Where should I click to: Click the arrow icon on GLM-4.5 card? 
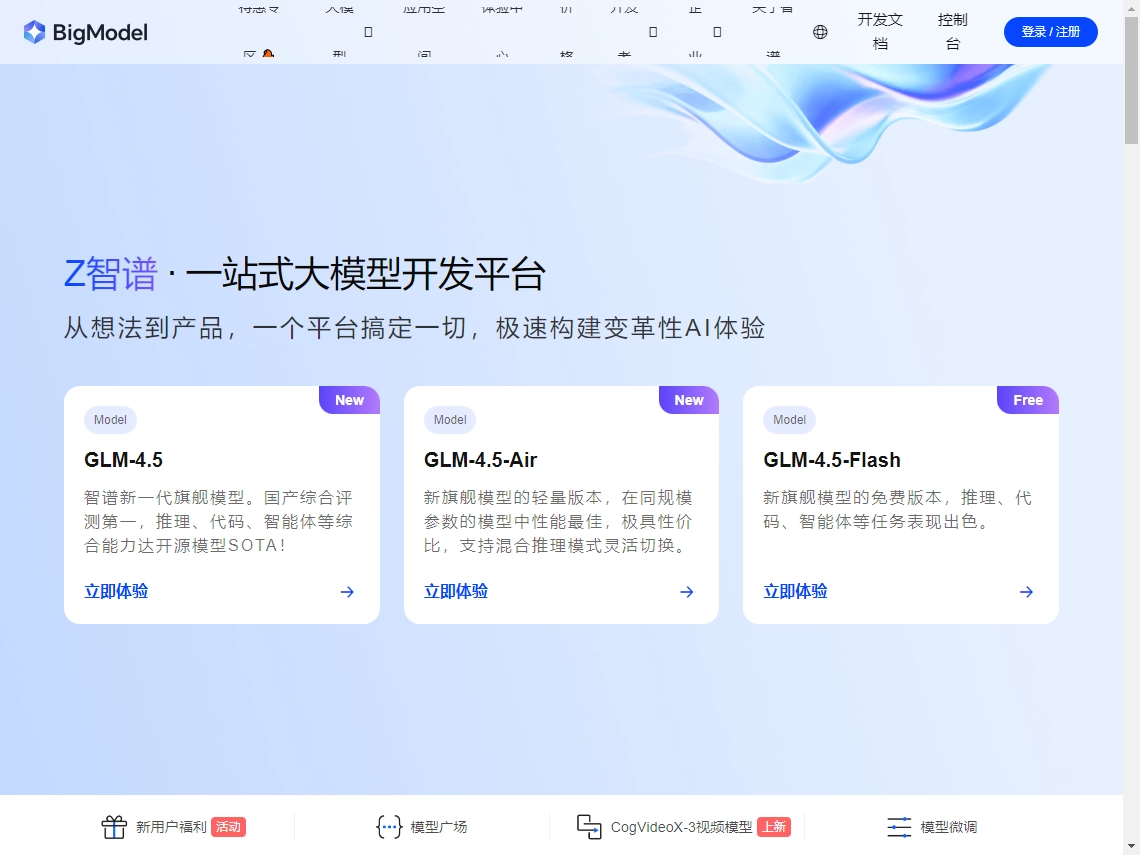pyautogui.click(x=347, y=592)
